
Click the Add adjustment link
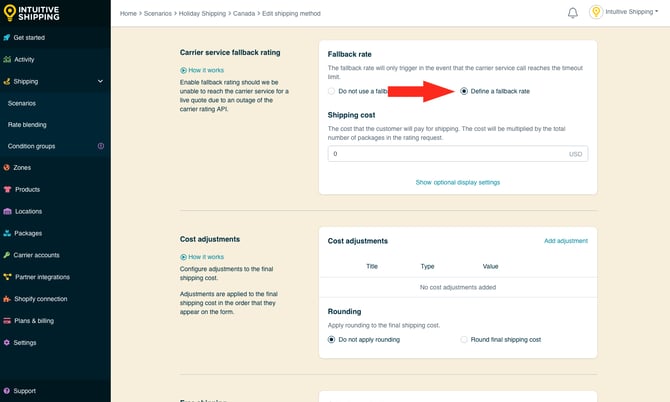pos(565,241)
